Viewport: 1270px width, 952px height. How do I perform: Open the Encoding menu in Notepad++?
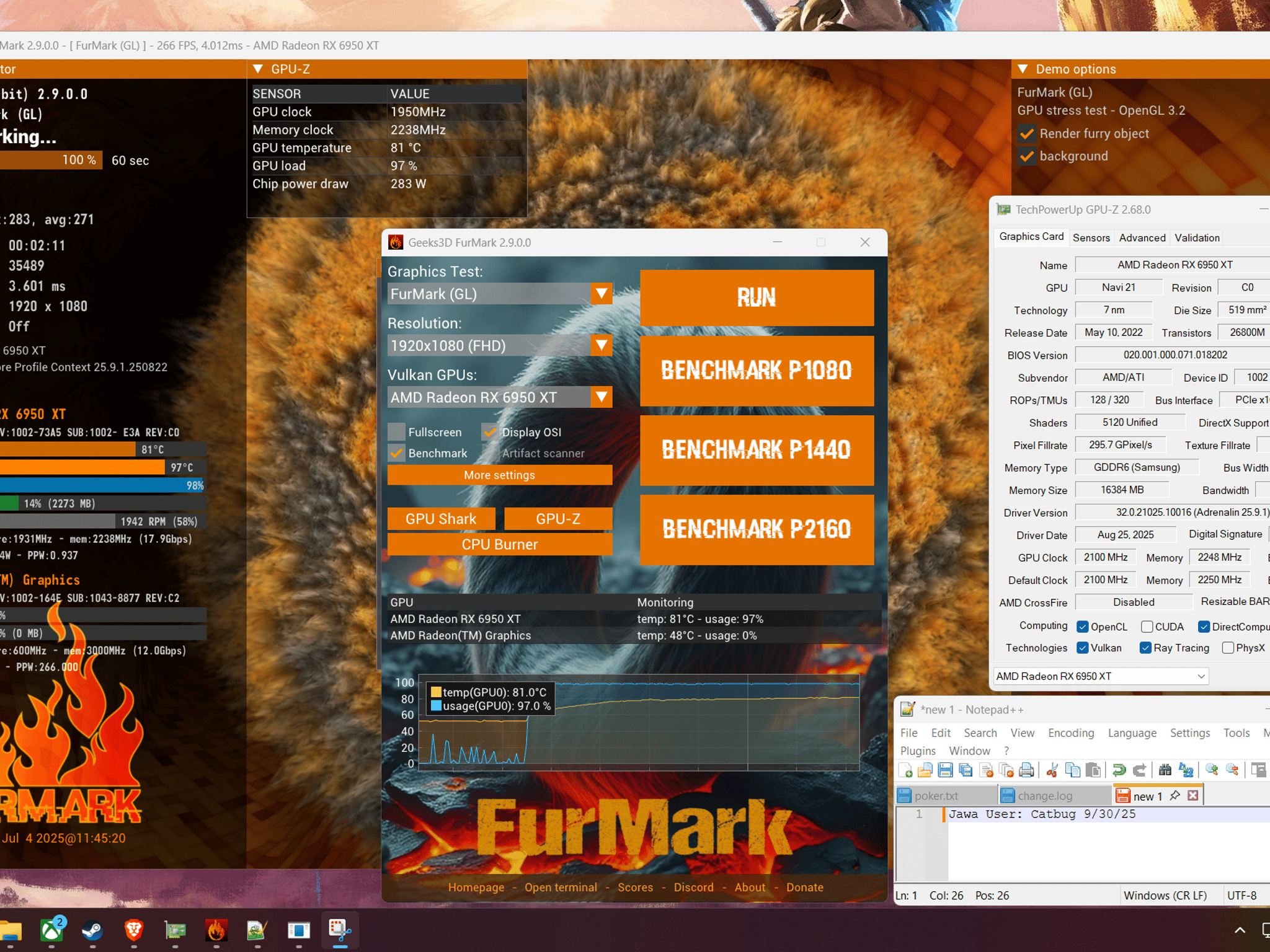[1071, 733]
